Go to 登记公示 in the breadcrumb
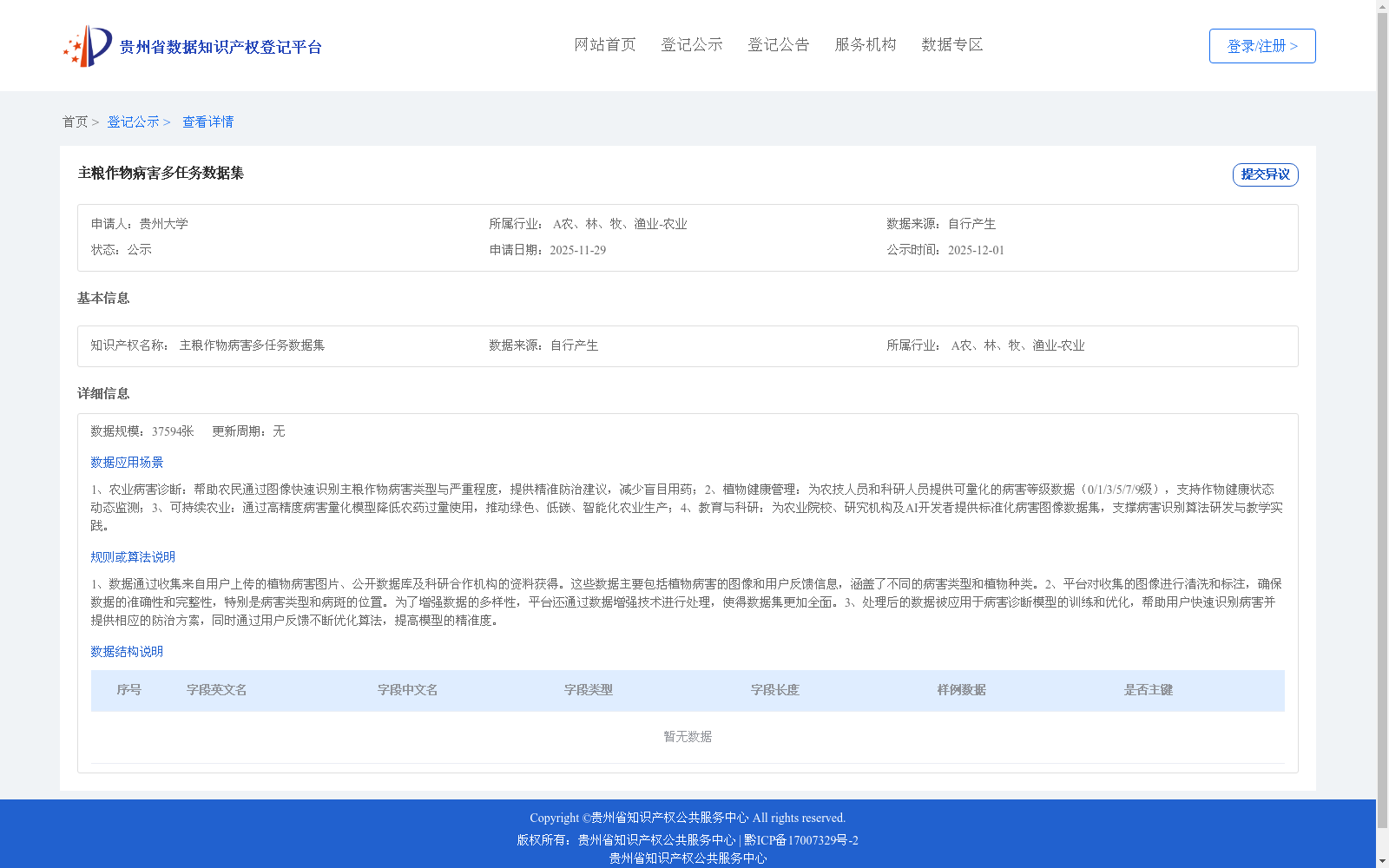This screenshot has width=1389, height=868. click(133, 122)
